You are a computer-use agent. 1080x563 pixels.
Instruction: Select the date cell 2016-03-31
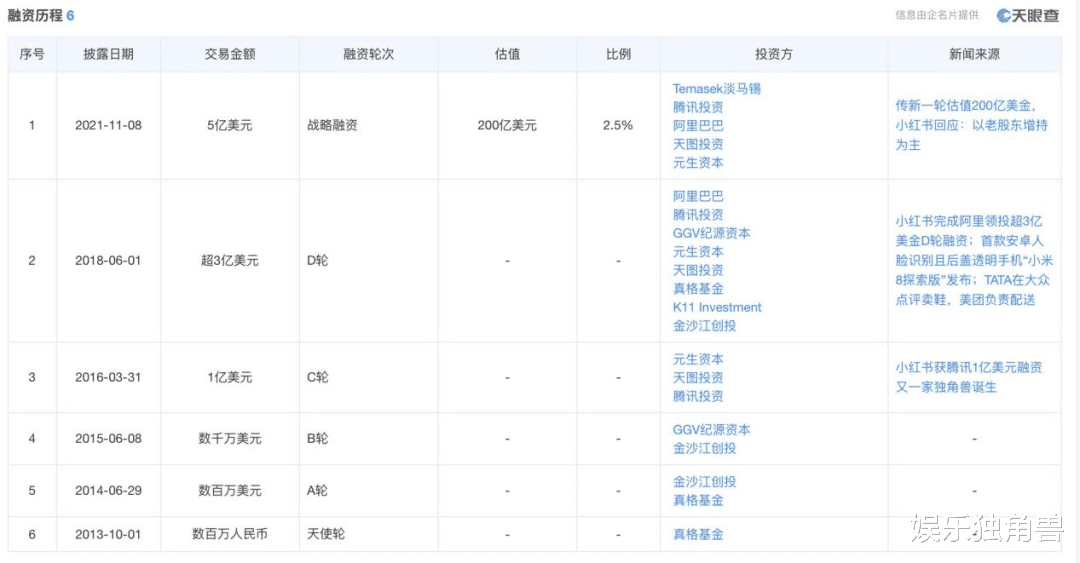(108, 378)
